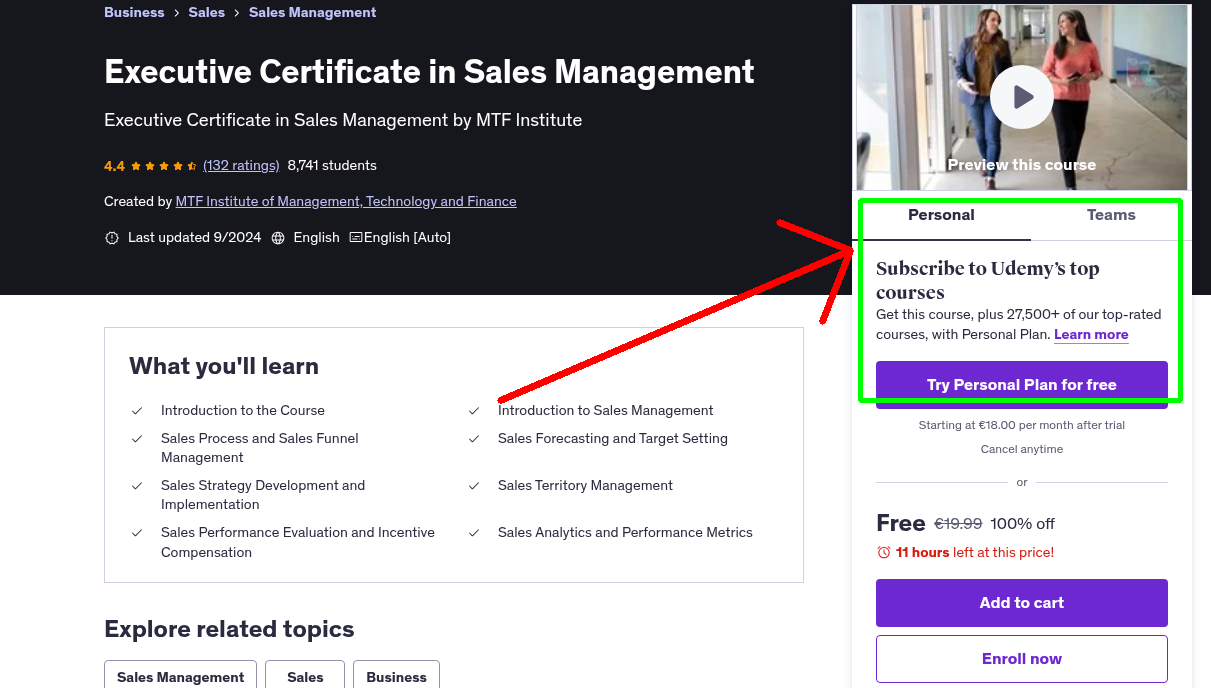Click the English [Auto] captions label

click(407, 238)
